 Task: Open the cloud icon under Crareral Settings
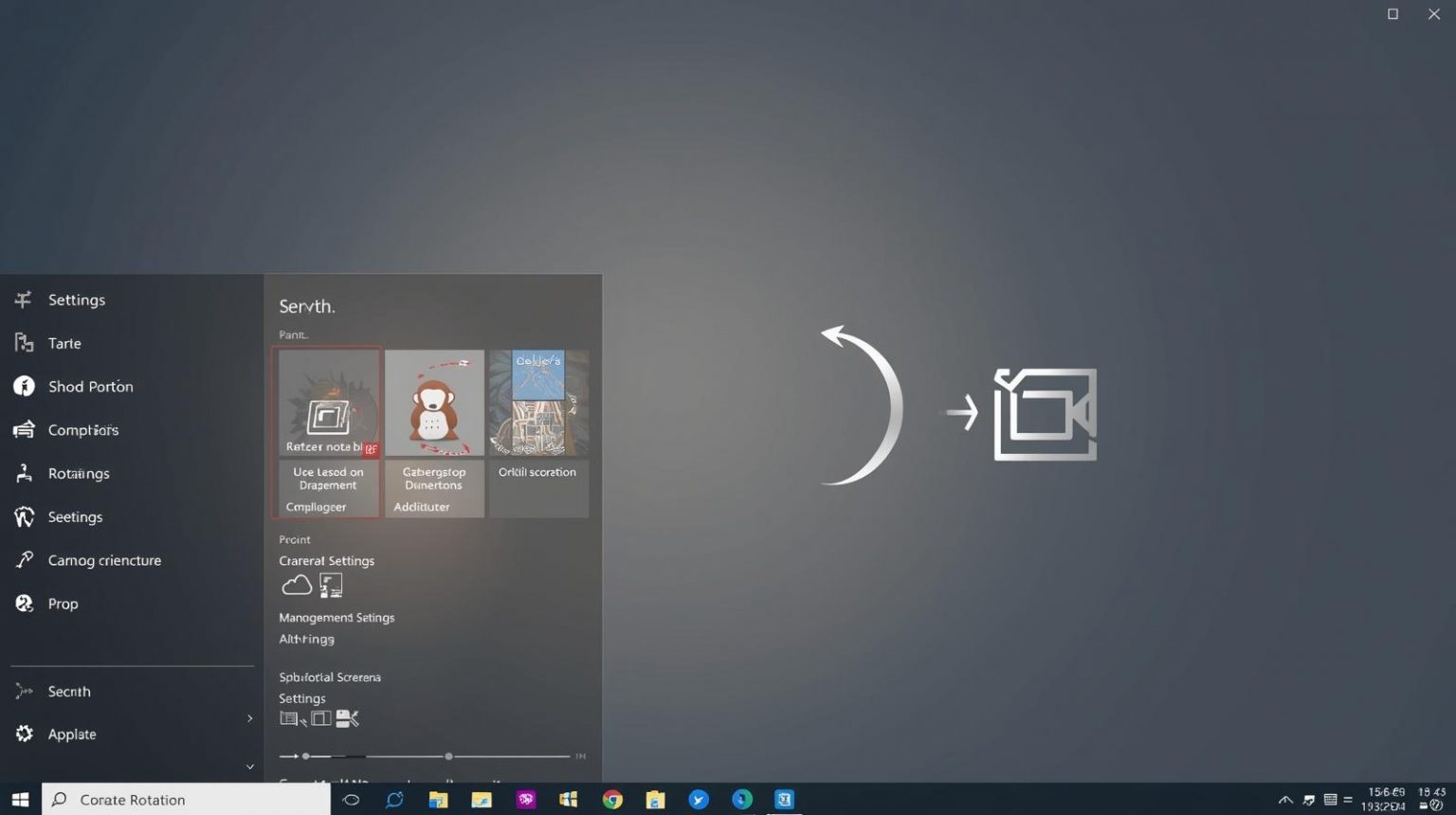296,585
